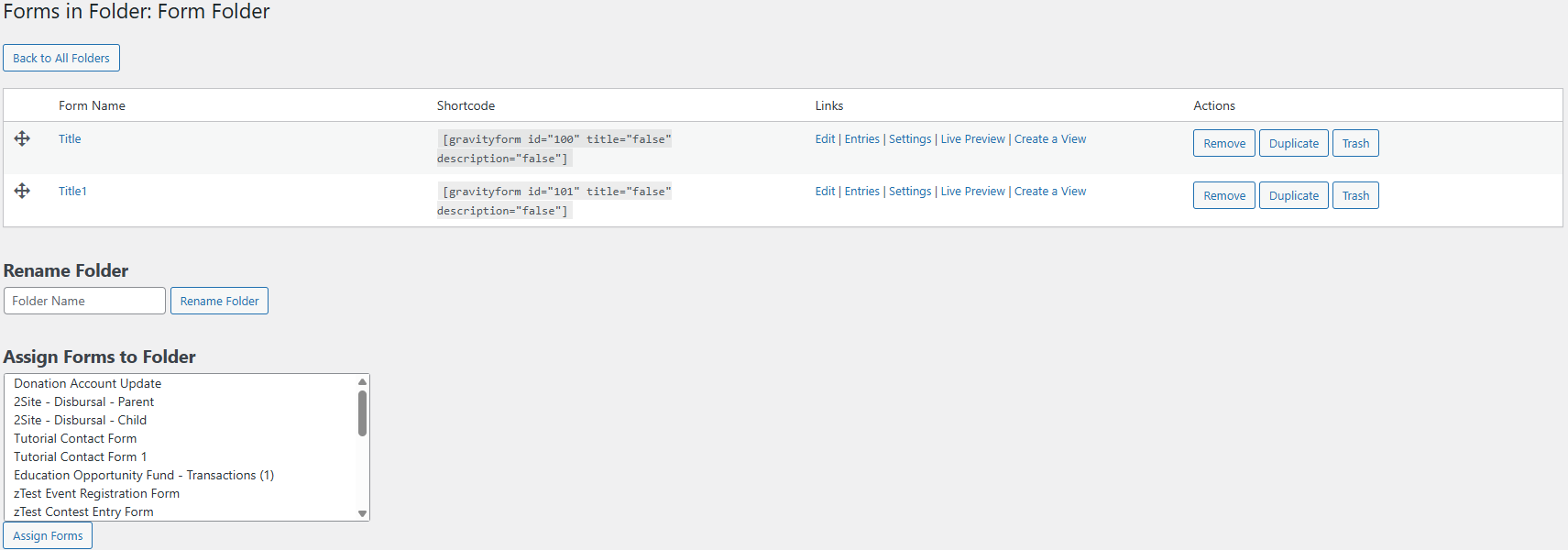
Task: Go back to All Folders
Action: coord(61,58)
